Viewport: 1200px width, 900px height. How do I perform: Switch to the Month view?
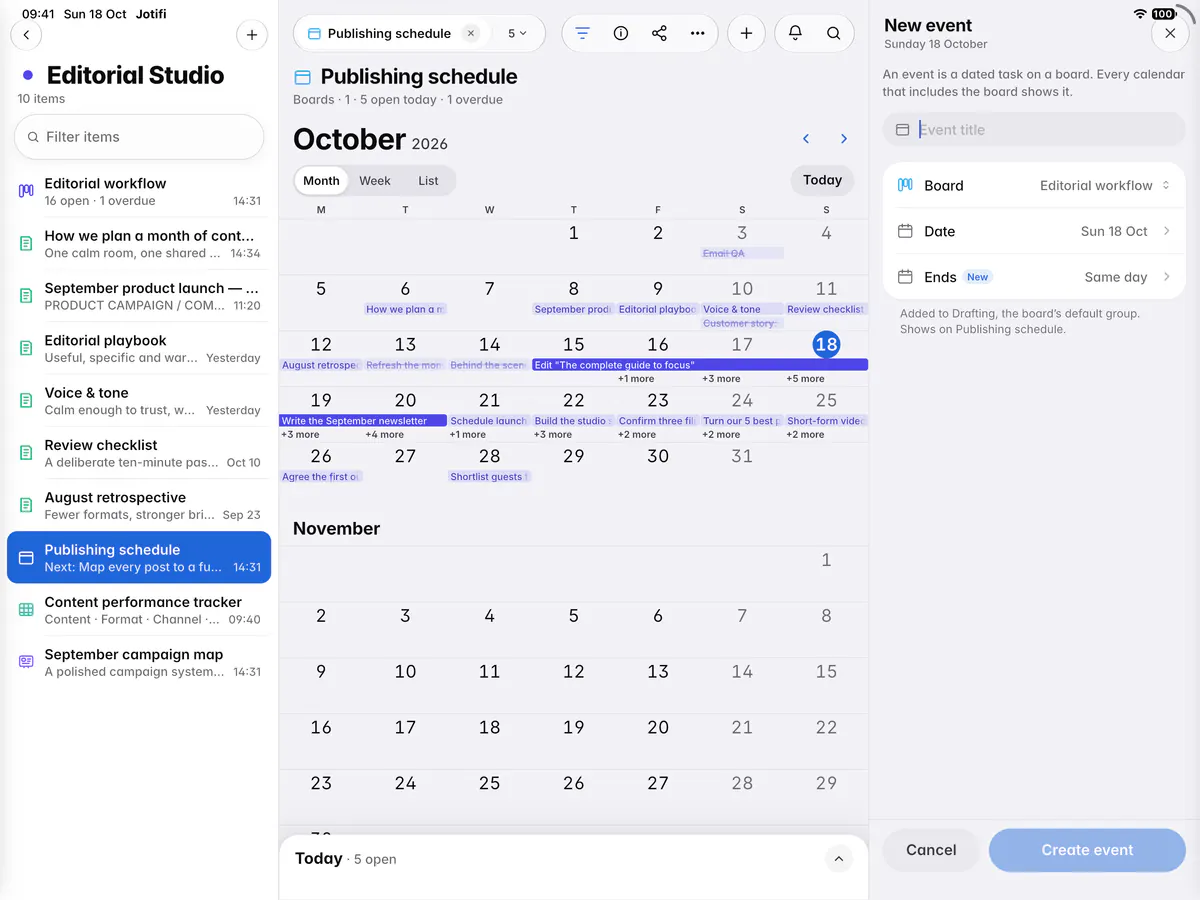pos(321,181)
